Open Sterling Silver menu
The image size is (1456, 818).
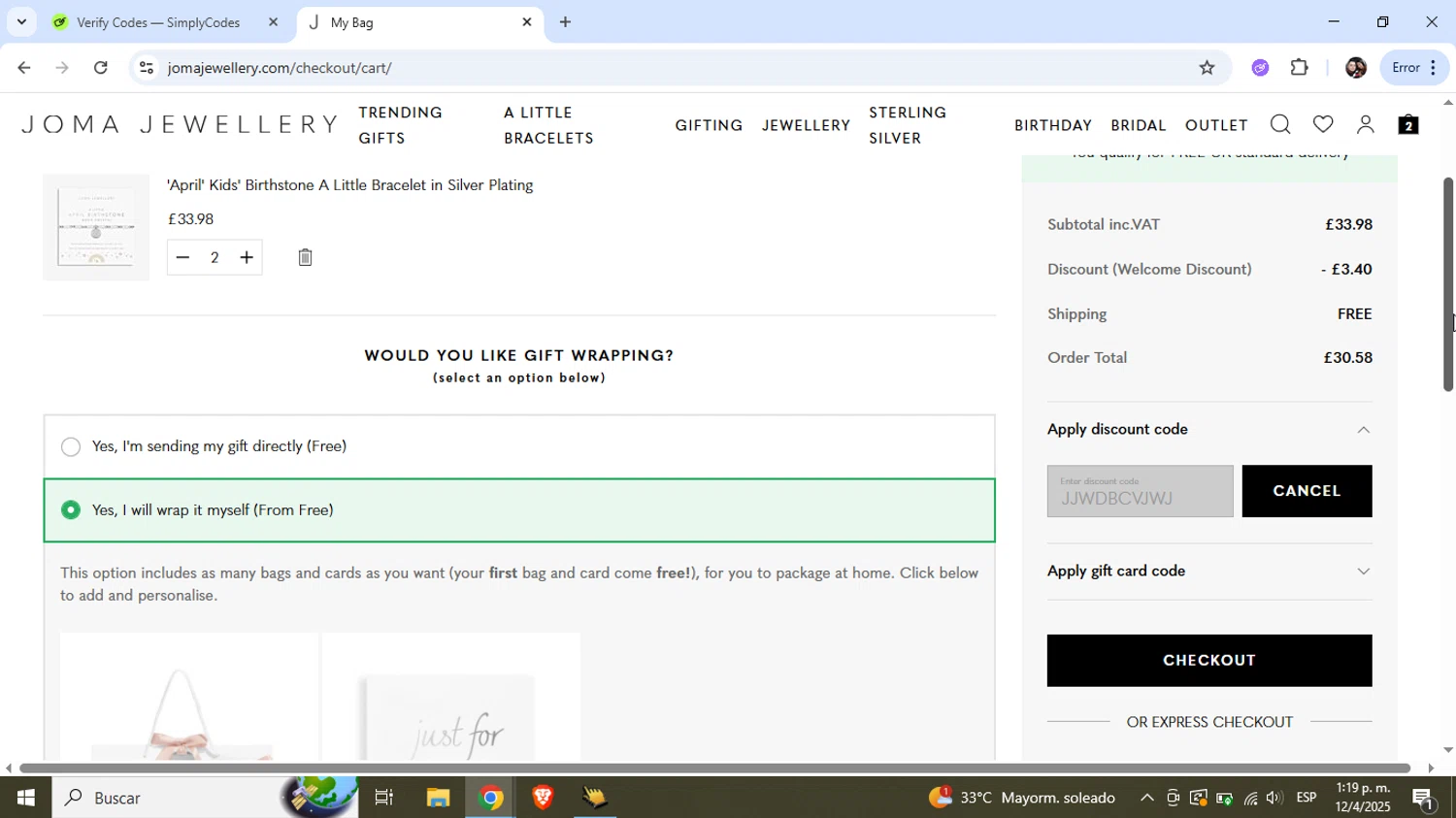point(908,125)
